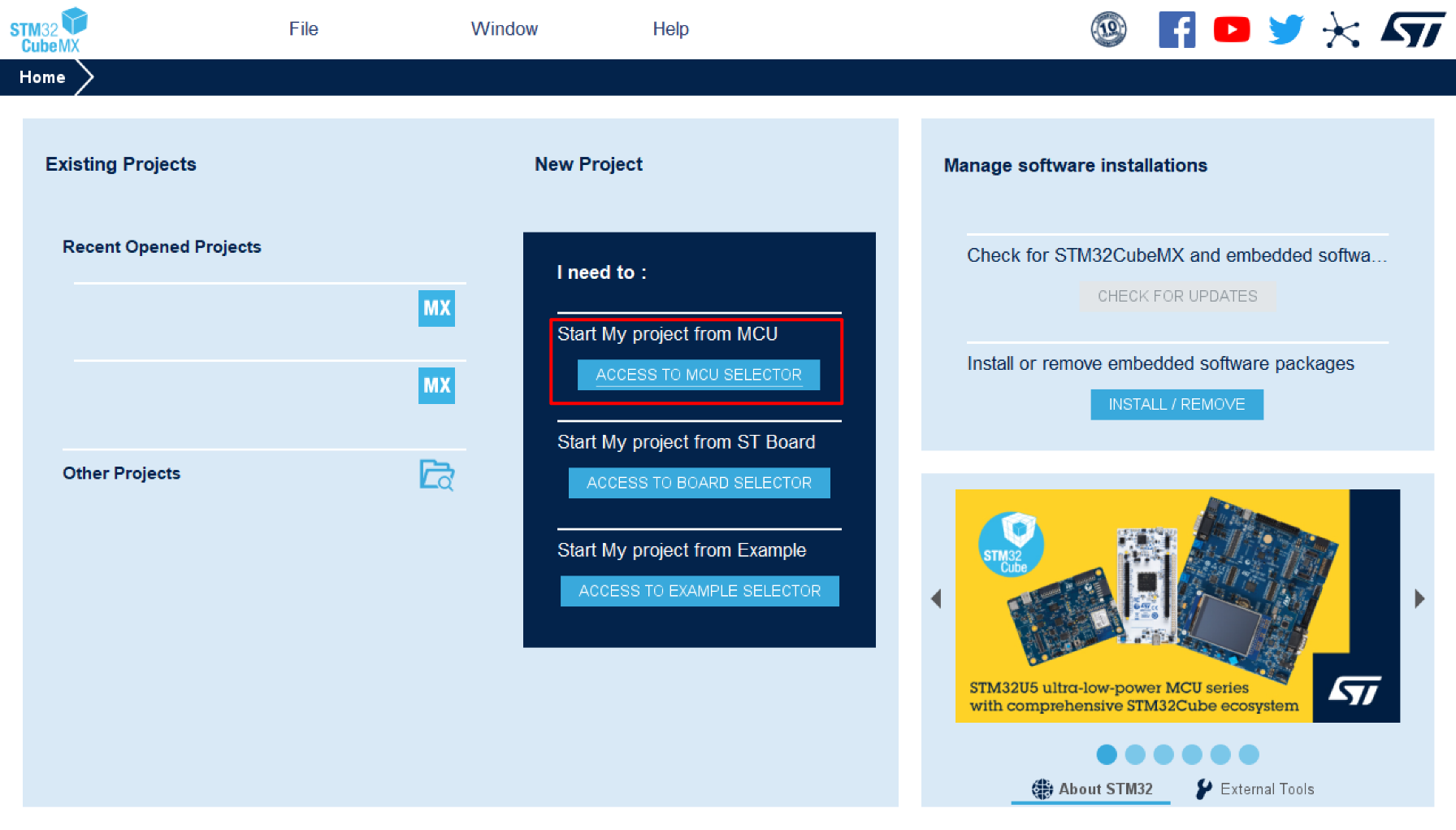Click the ST logo in top bar

pyautogui.click(x=1413, y=29)
